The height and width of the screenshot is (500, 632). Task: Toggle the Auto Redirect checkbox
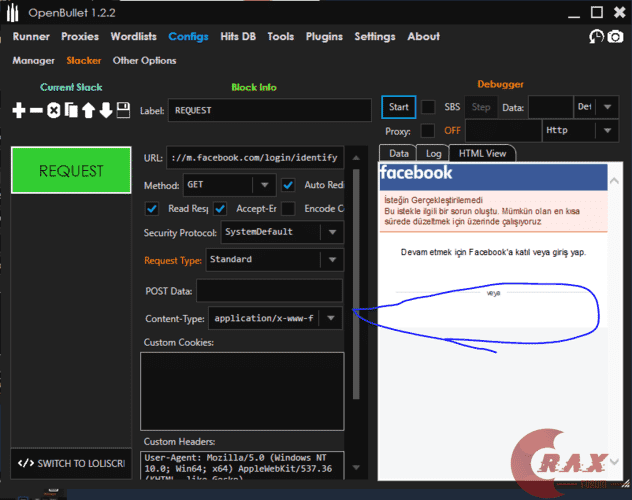(x=288, y=185)
